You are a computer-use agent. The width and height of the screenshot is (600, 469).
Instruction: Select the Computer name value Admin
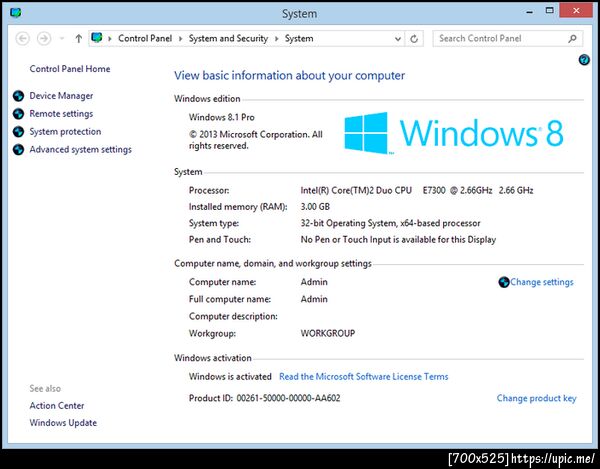click(x=314, y=282)
